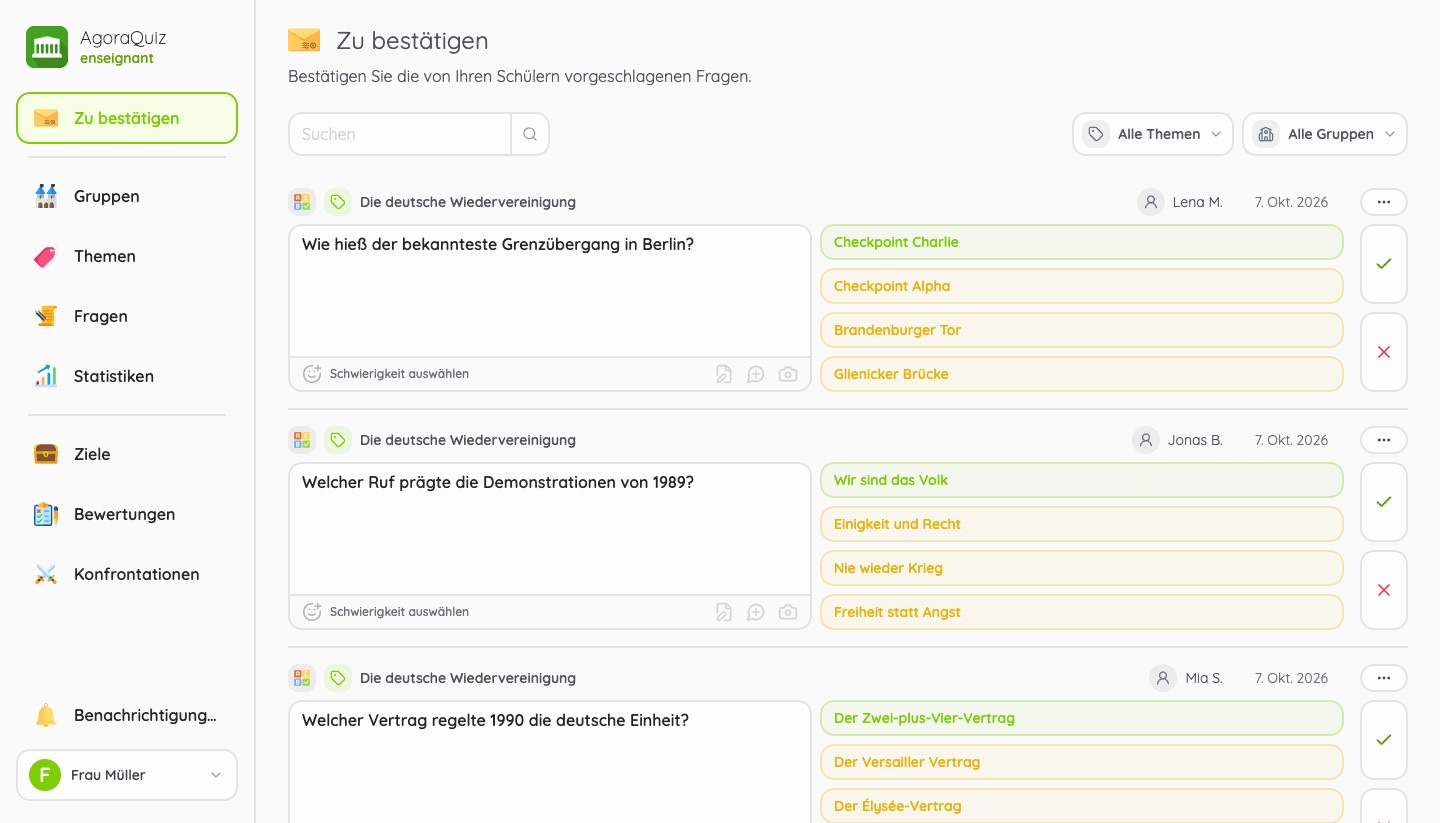Click camera icon on Grenzübergang question
Image resolution: width=1440 pixels, height=823 pixels.
pyautogui.click(x=788, y=374)
